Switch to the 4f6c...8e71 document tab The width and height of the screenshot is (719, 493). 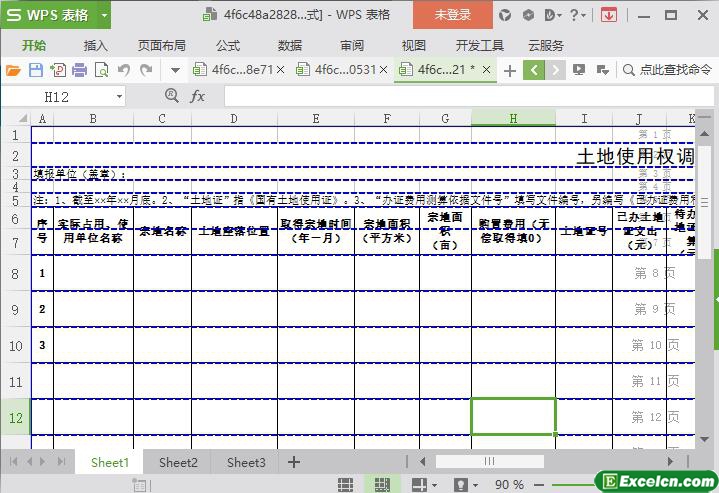pyautogui.click(x=242, y=70)
